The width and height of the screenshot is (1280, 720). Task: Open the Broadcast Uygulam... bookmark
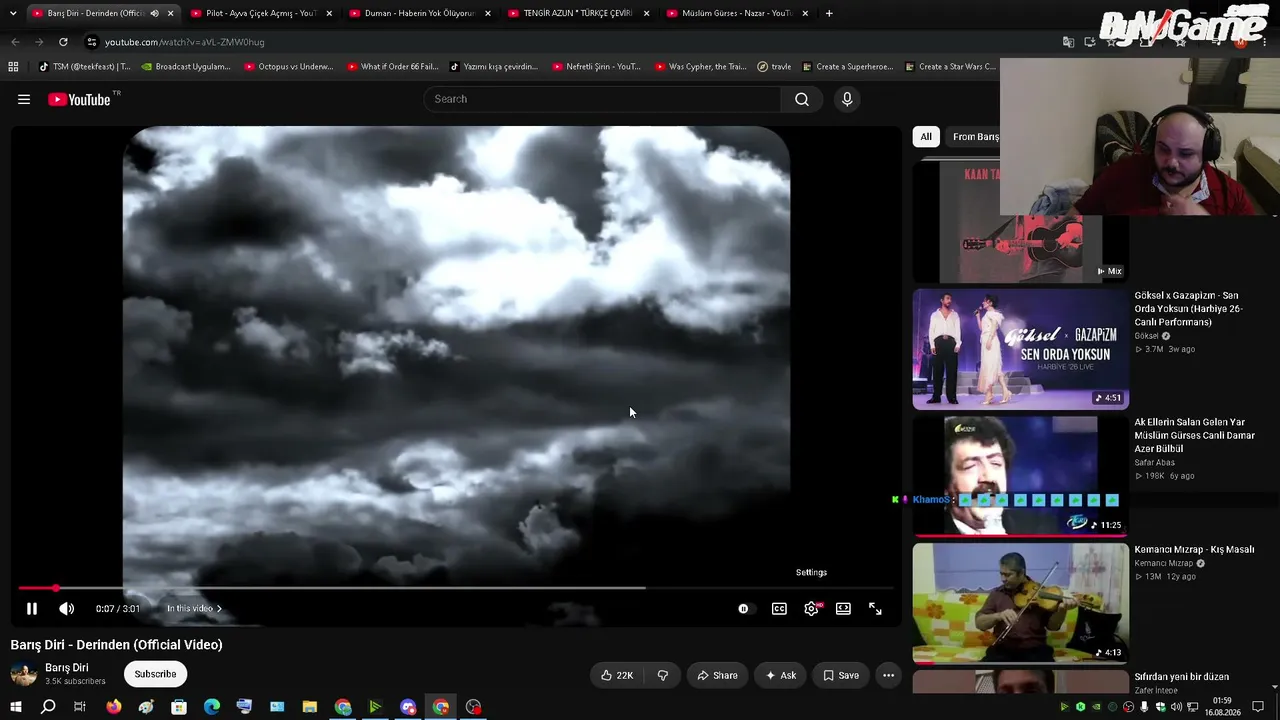(x=186, y=67)
